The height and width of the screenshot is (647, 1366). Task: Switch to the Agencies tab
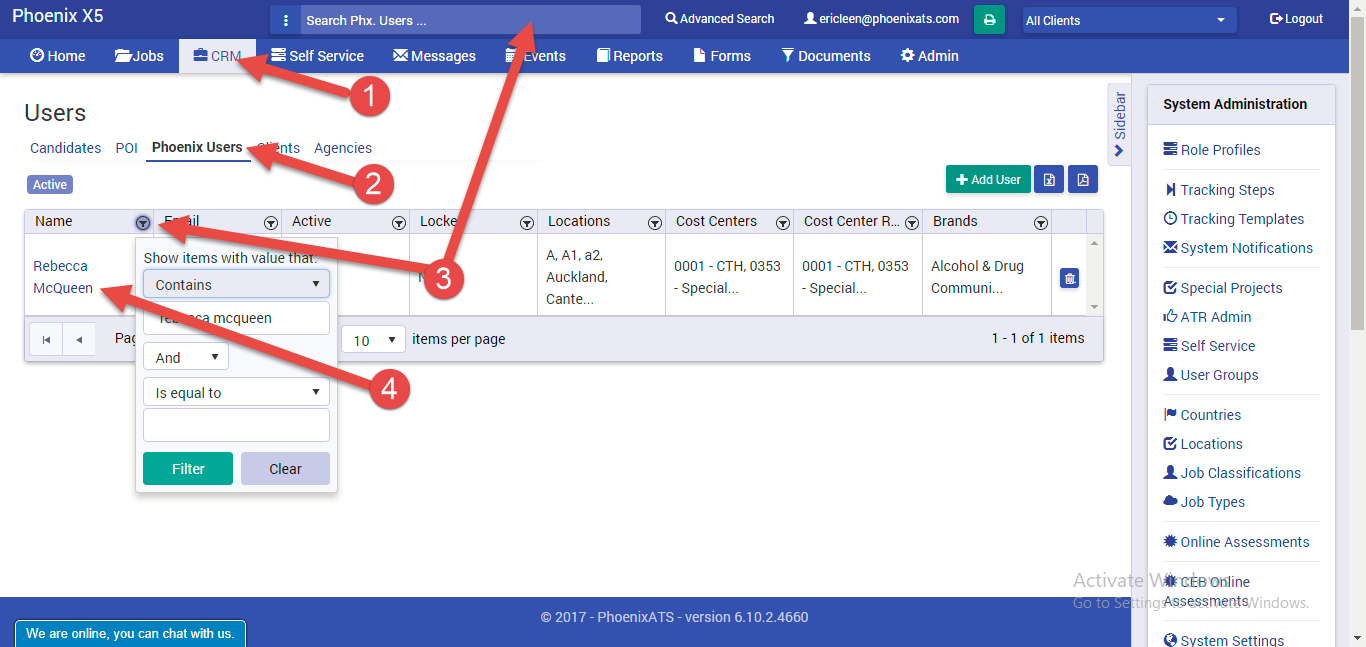point(343,148)
